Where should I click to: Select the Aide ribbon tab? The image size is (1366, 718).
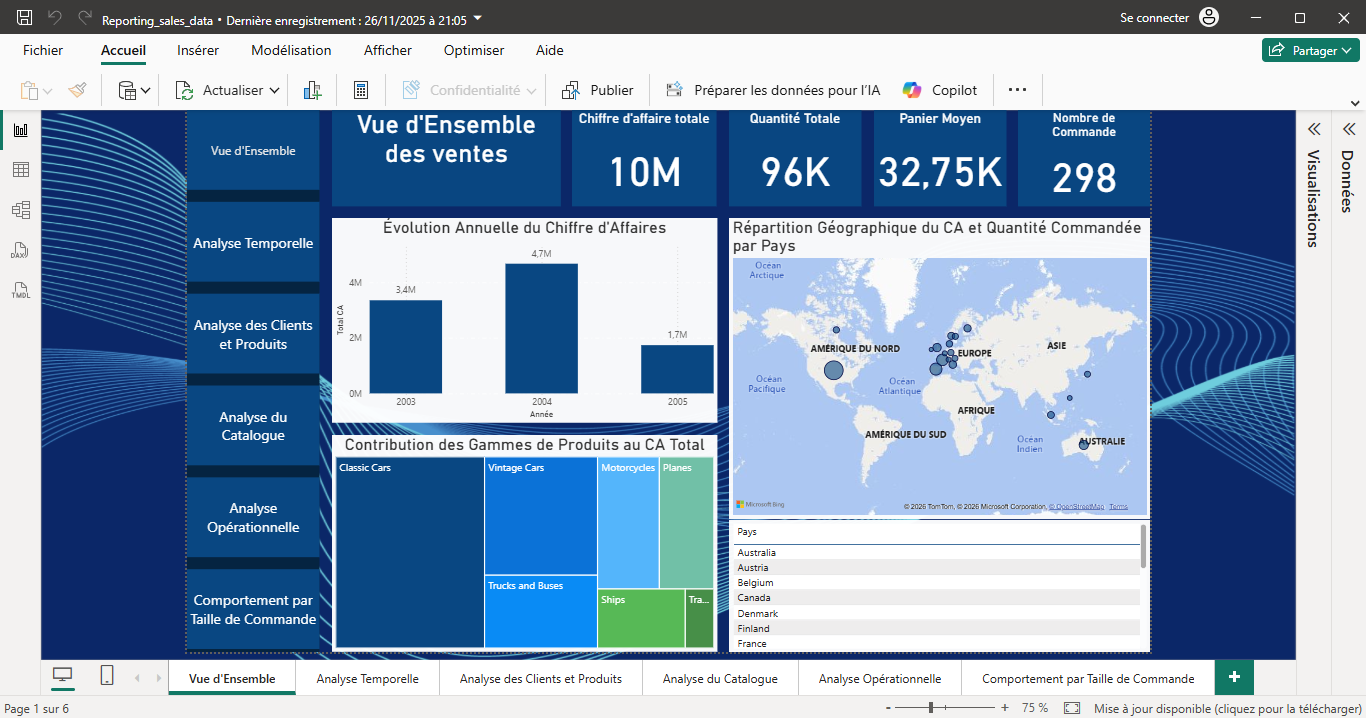[549, 50]
